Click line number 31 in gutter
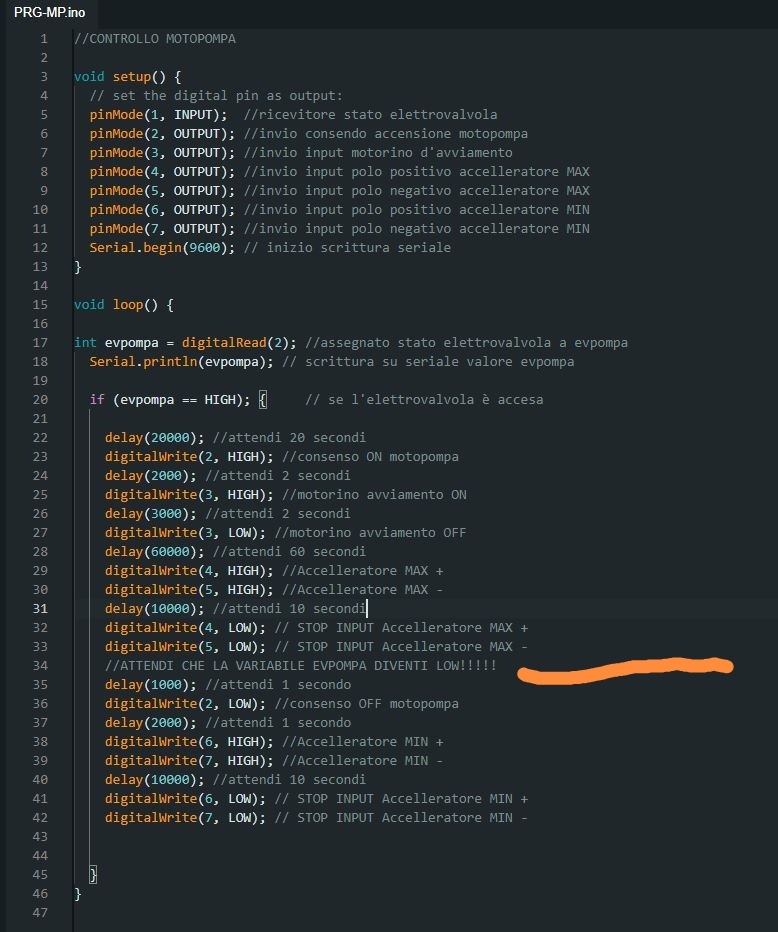 click(x=40, y=609)
